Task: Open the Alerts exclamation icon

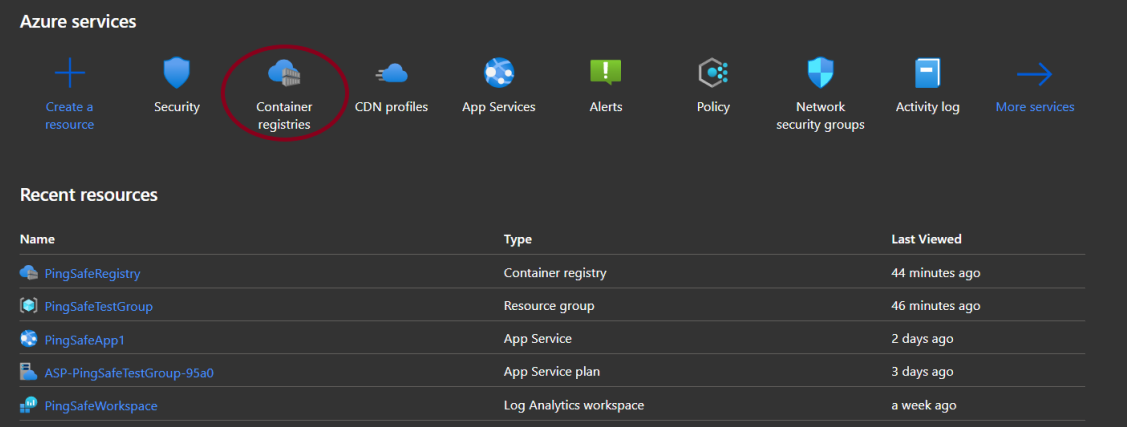Action: click(x=605, y=72)
